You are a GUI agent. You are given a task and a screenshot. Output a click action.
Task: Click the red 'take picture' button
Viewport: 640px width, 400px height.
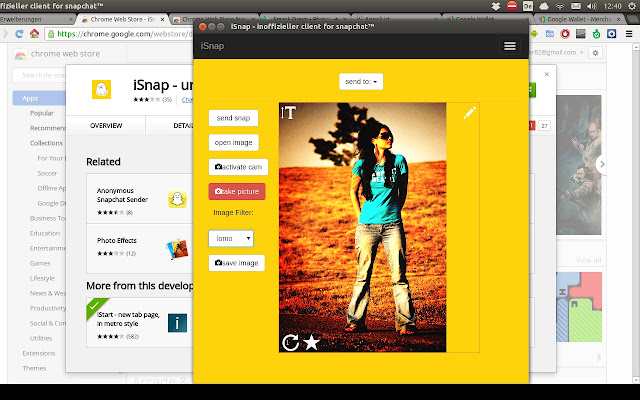237,191
